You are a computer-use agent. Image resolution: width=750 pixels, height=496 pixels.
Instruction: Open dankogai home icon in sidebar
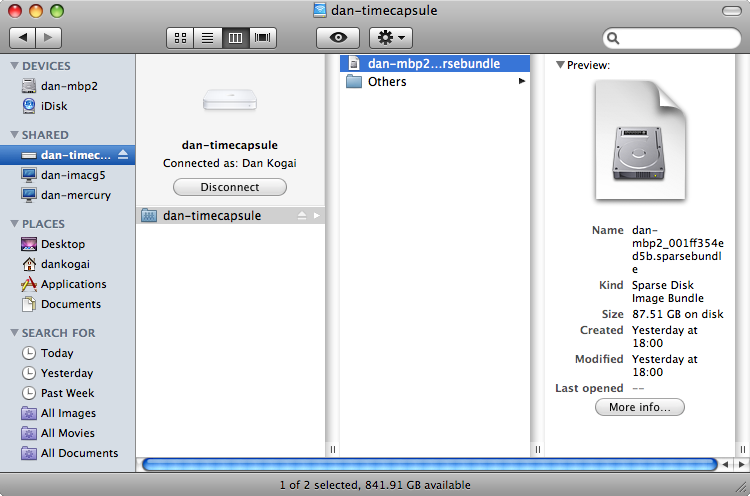click(29, 264)
